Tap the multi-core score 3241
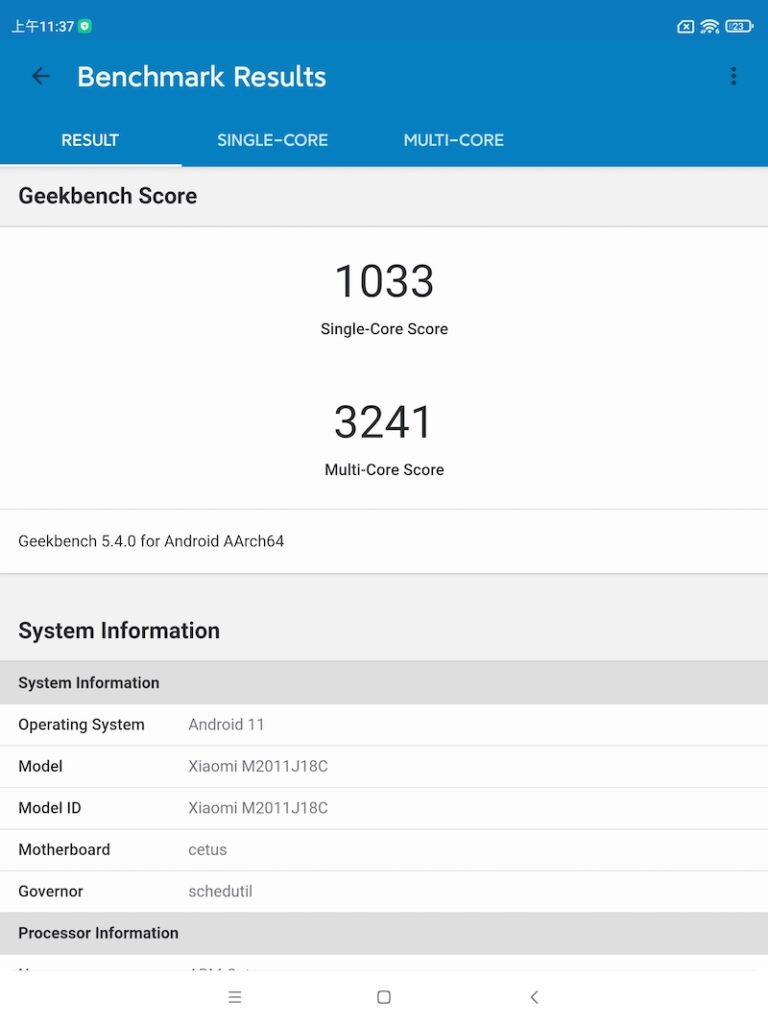The image size is (768, 1024). pos(383,422)
